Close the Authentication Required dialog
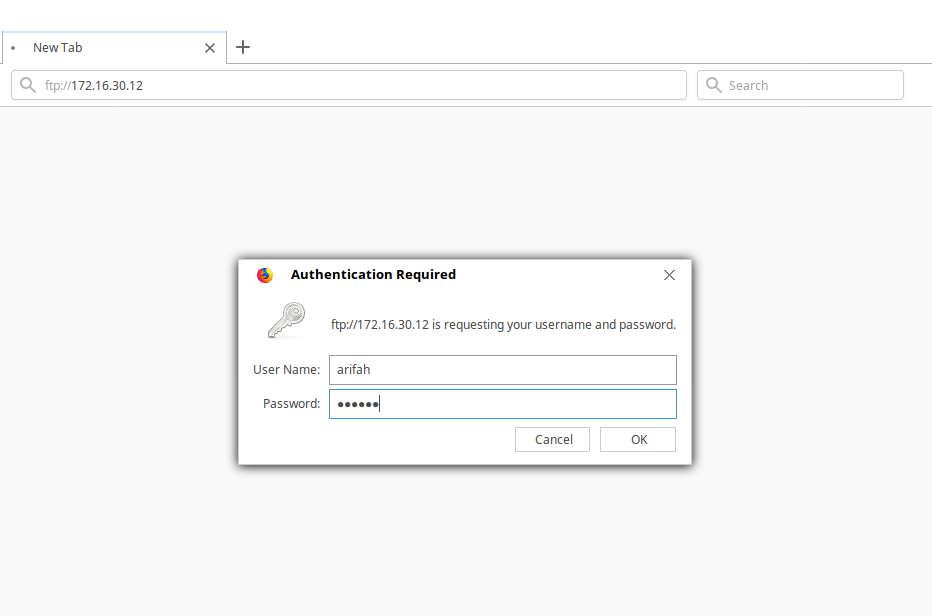This screenshot has width=932, height=616. (x=669, y=275)
